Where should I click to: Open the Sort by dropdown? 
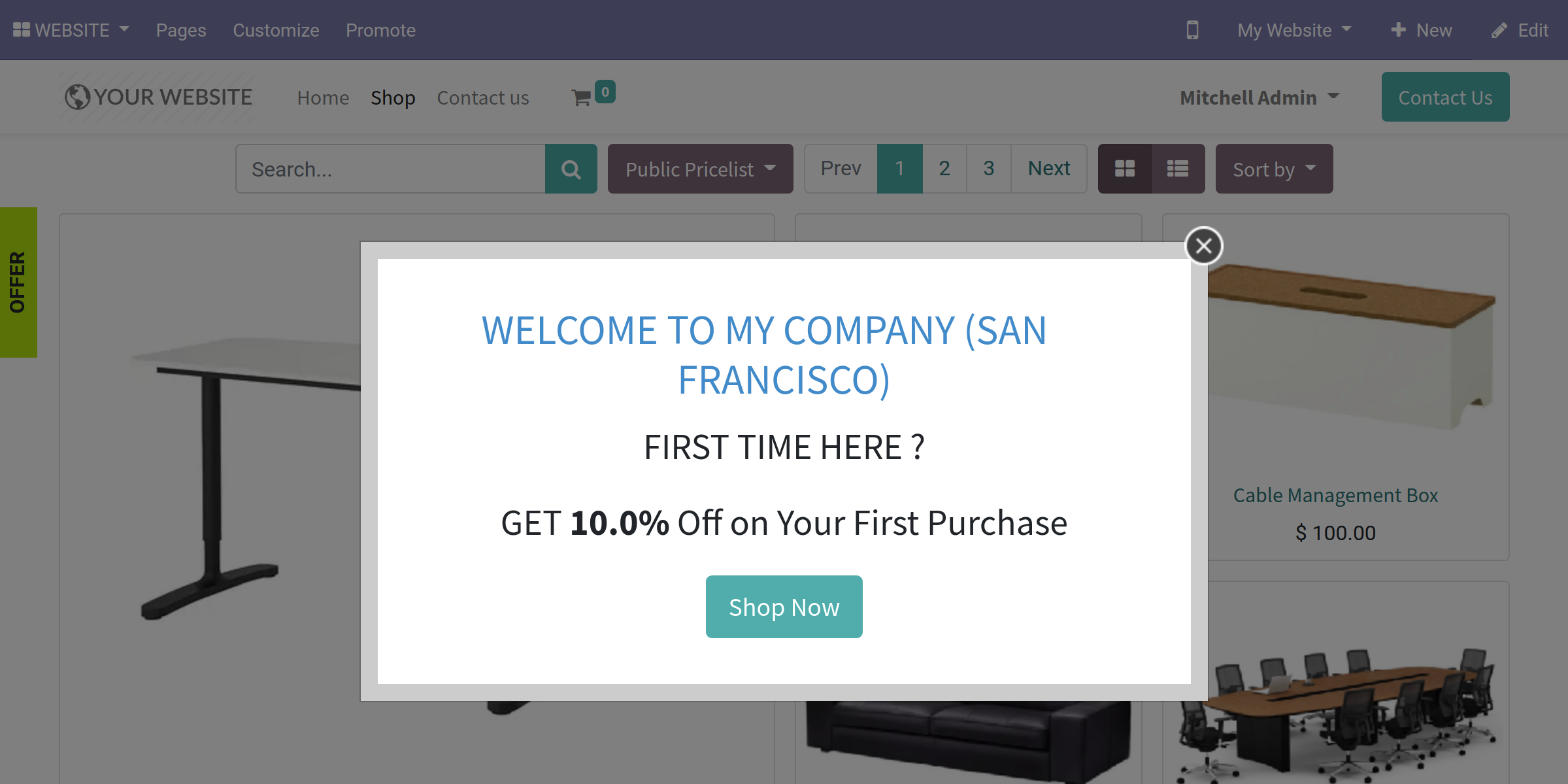pyautogui.click(x=1273, y=169)
